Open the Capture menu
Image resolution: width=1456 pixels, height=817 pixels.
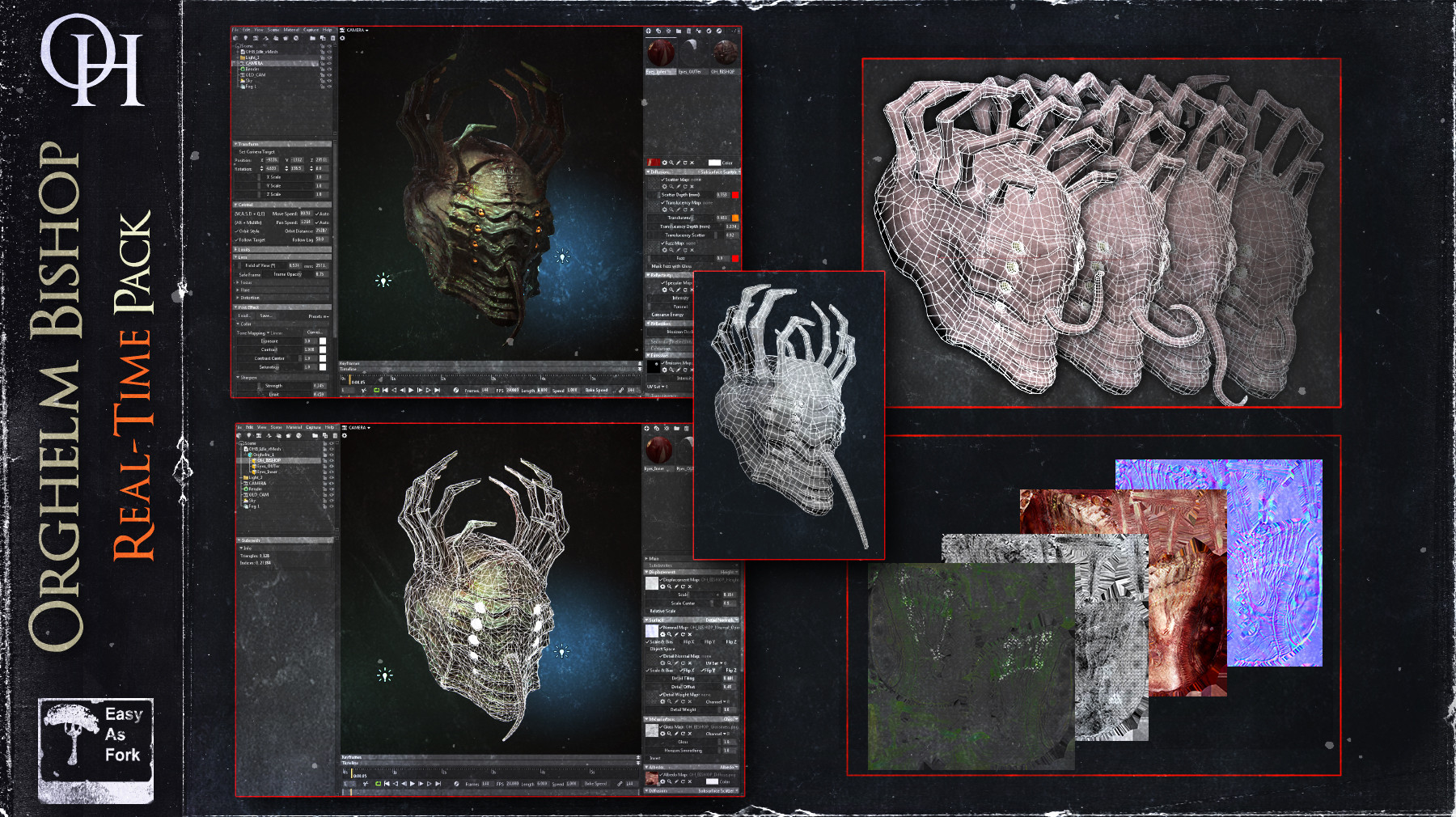pyautogui.click(x=311, y=31)
